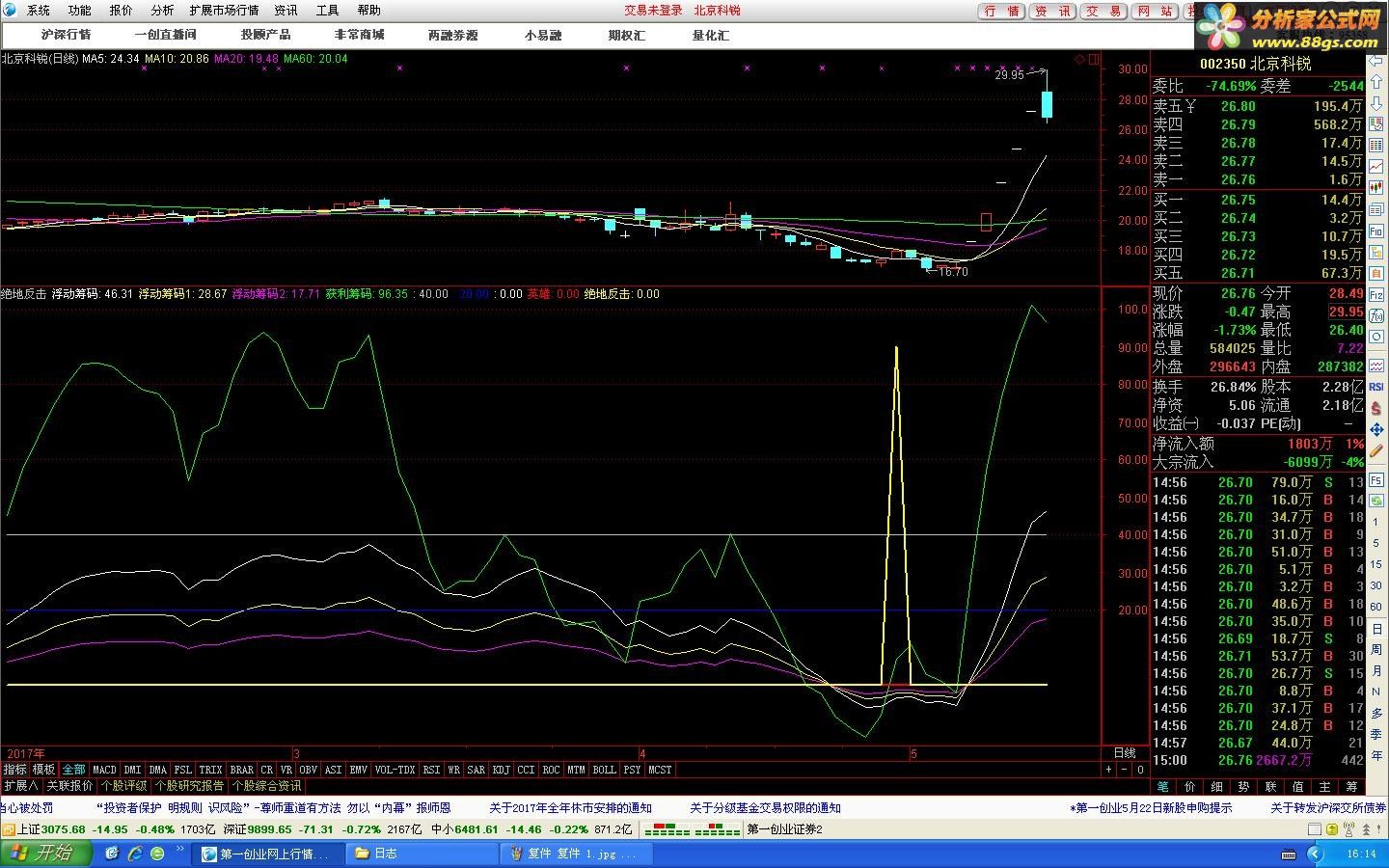This screenshot has height=868, width=1389.
Task: Open the 扩展市场行情 menu
Action: pos(224,11)
